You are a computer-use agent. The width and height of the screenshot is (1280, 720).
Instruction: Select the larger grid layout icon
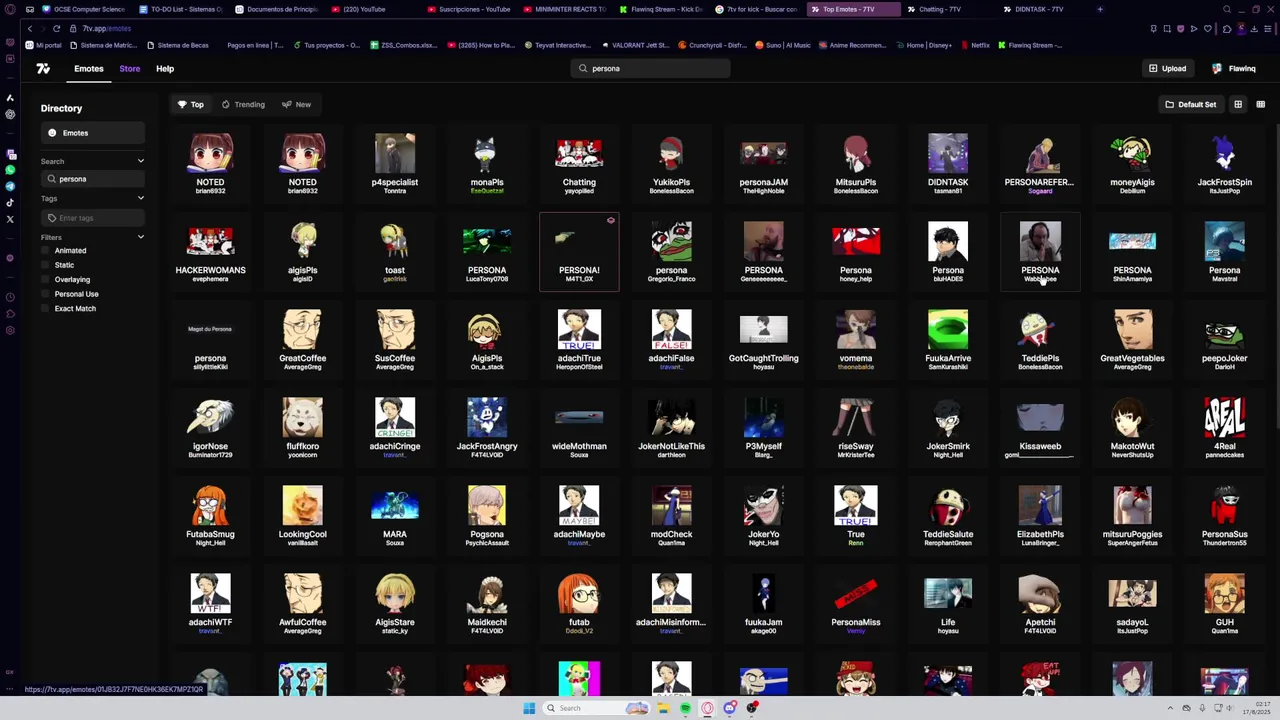(x=1238, y=104)
